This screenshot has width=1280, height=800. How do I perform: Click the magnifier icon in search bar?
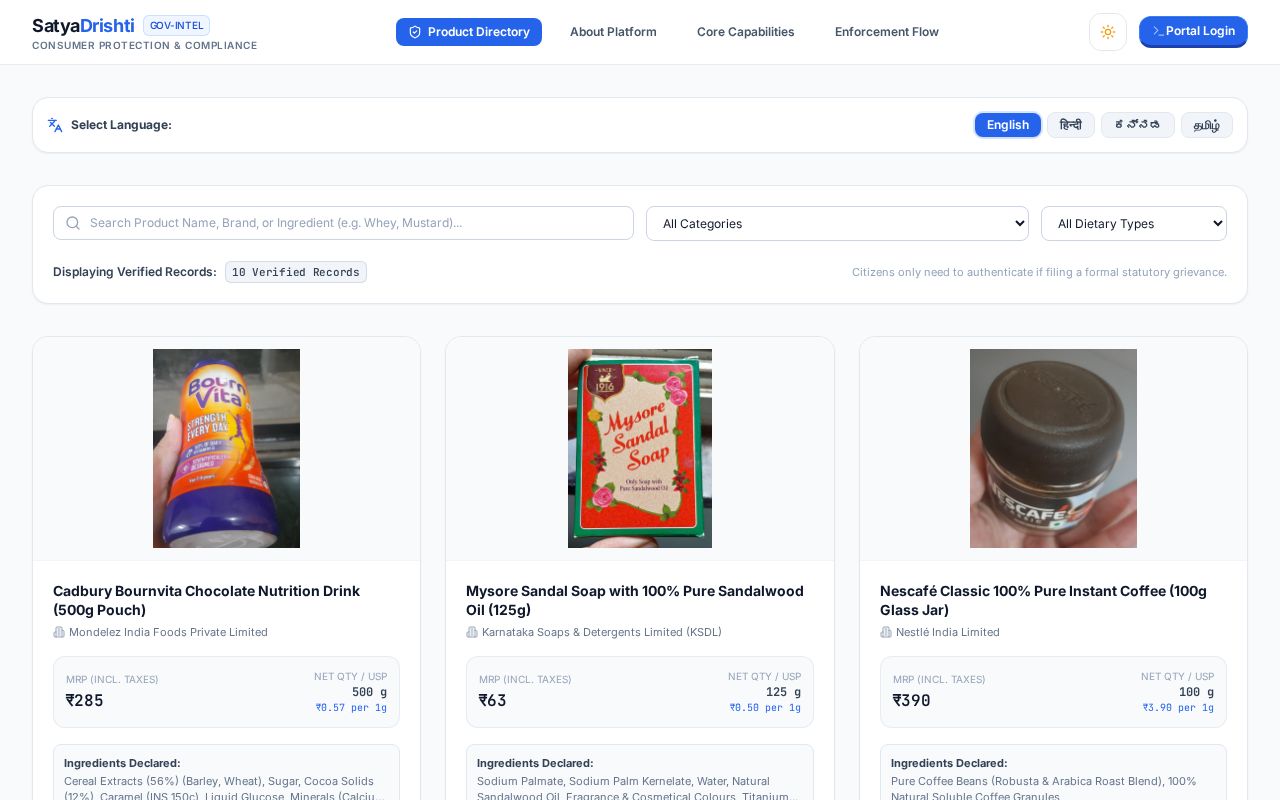[x=73, y=223]
